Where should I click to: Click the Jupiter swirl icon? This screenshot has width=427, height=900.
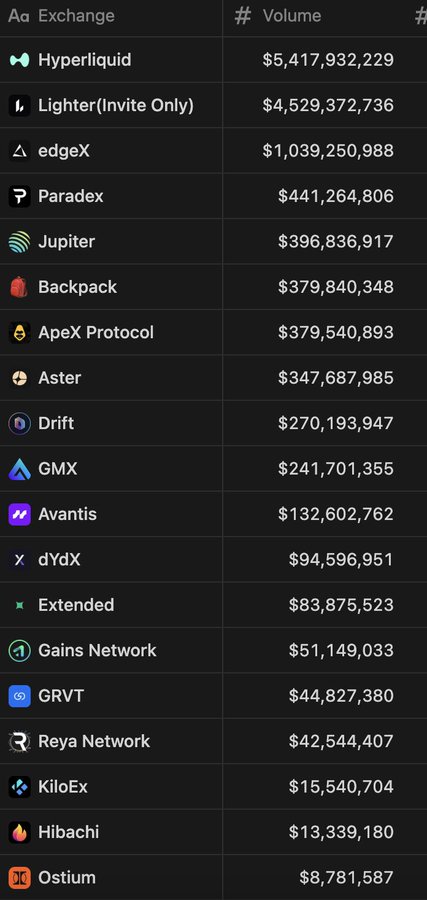[20, 242]
